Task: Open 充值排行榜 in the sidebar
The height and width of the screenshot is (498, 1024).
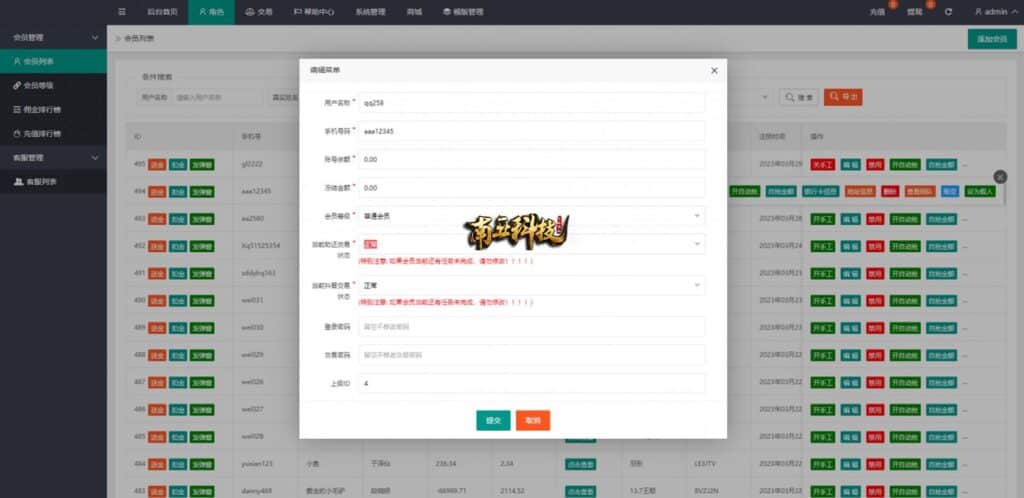Action: (53, 134)
